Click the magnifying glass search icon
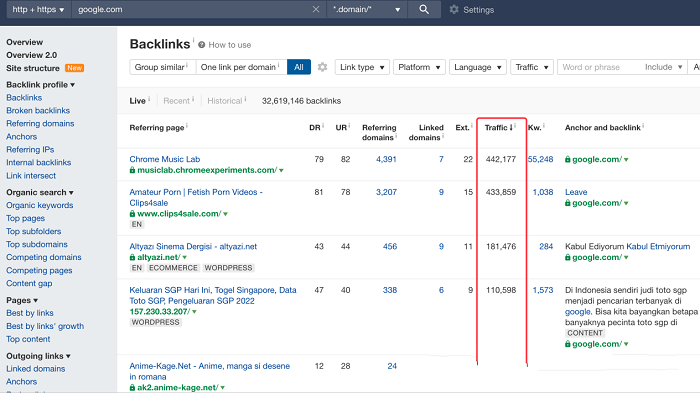 (424, 9)
